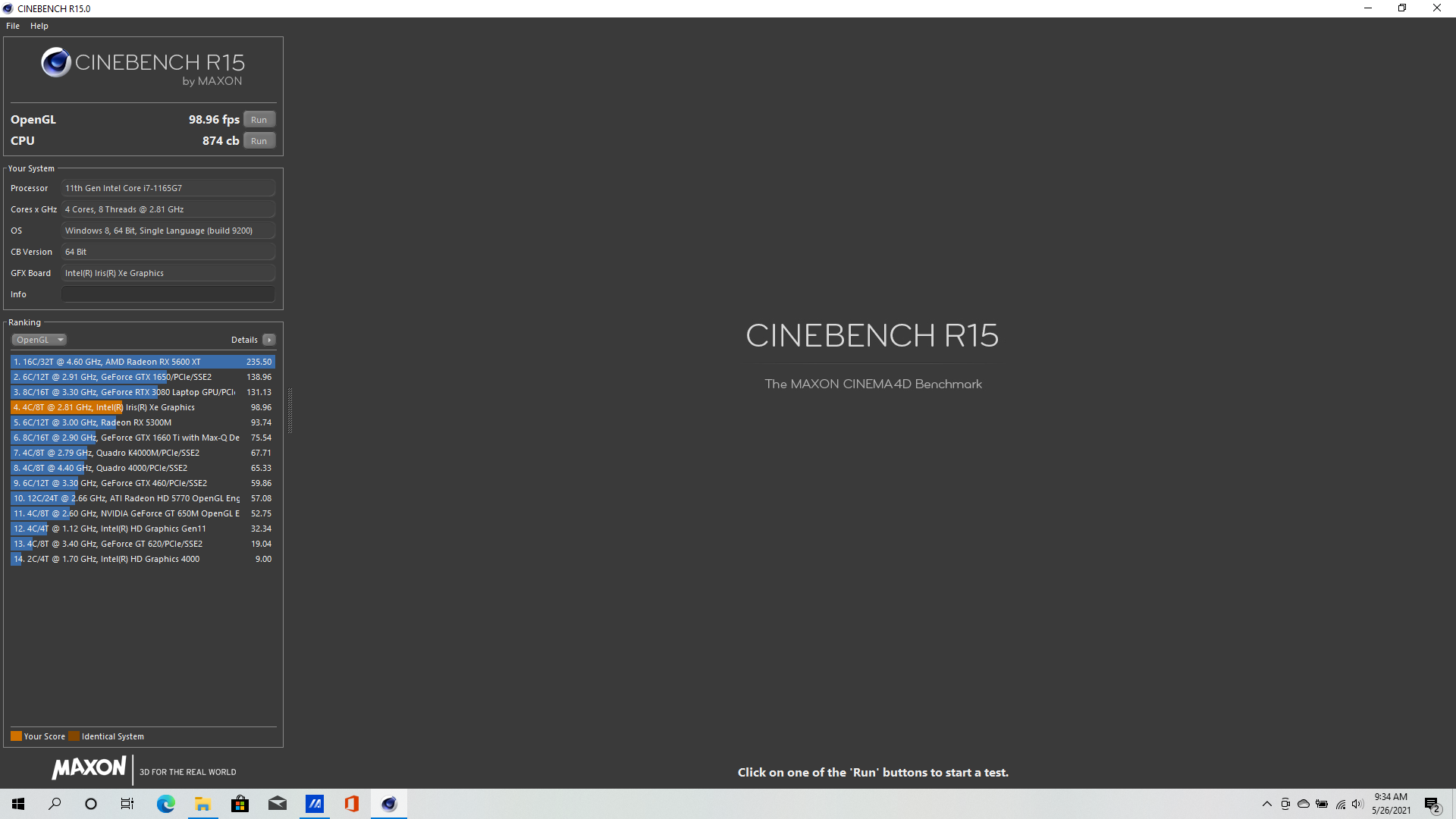This screenshot has height=819, width=1456.
Task: Run the CPU benchmark test
Action: pyautogui.click(x=259, y=141)
